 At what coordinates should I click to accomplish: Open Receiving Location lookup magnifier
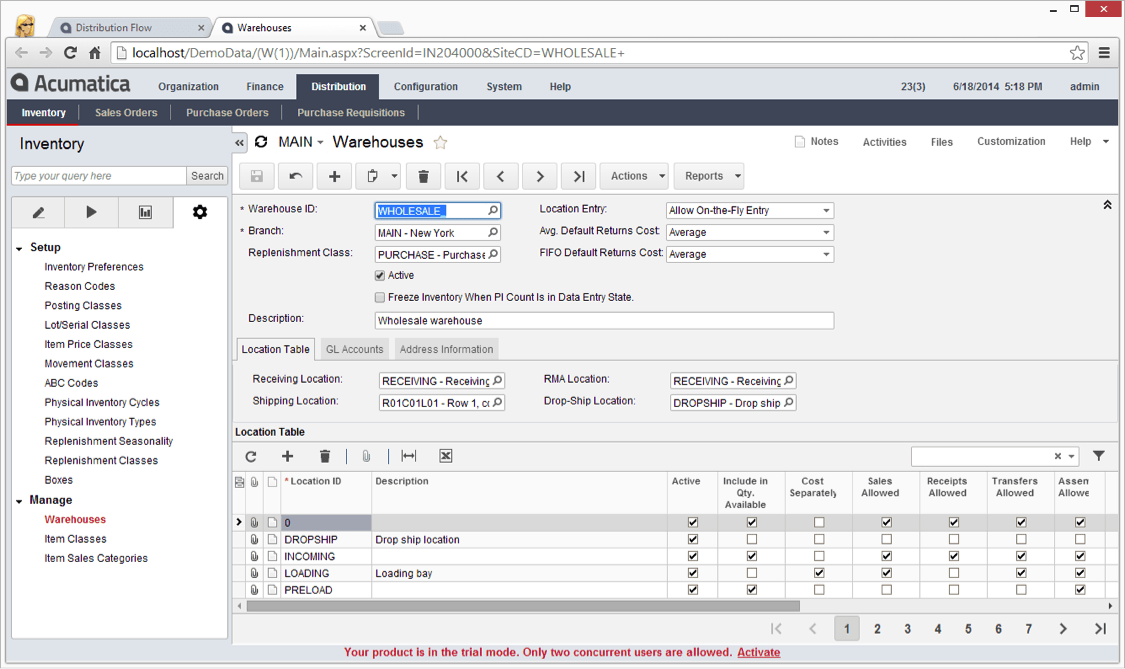point(497,380)
